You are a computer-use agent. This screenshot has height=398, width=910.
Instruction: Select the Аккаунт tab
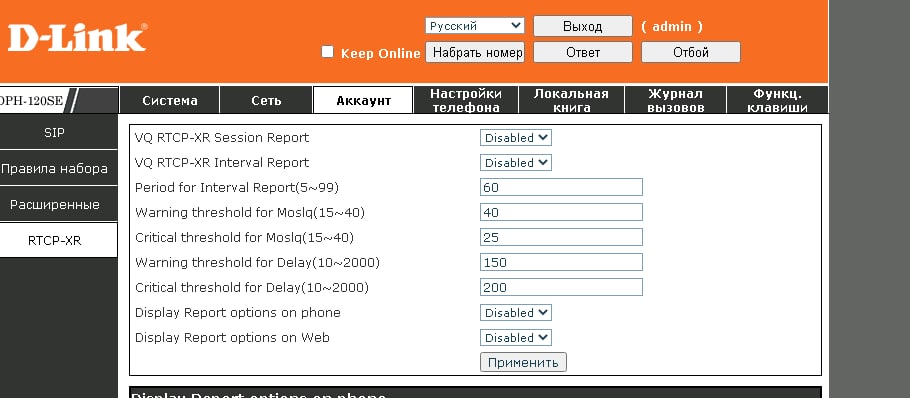(x=363, y=100)
